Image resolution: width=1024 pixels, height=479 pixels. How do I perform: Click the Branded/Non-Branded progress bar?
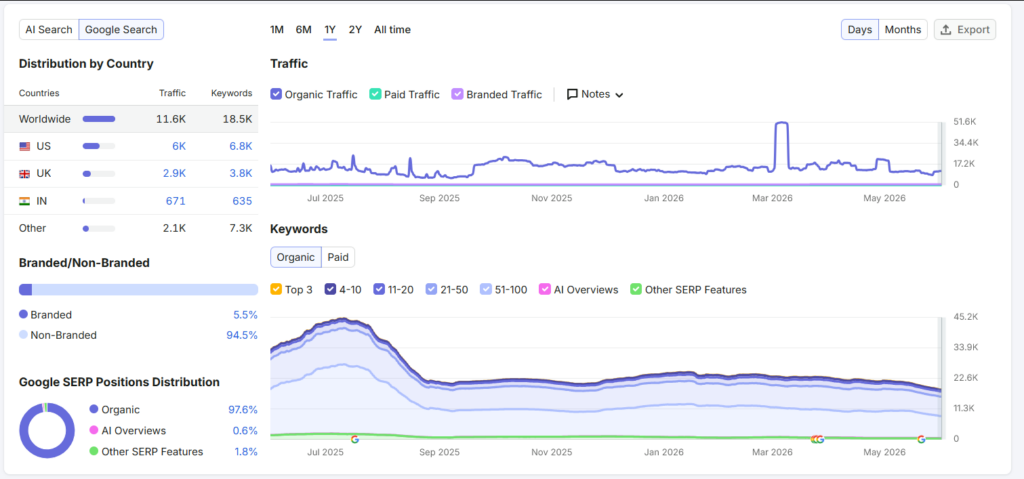tap(138, 289)
